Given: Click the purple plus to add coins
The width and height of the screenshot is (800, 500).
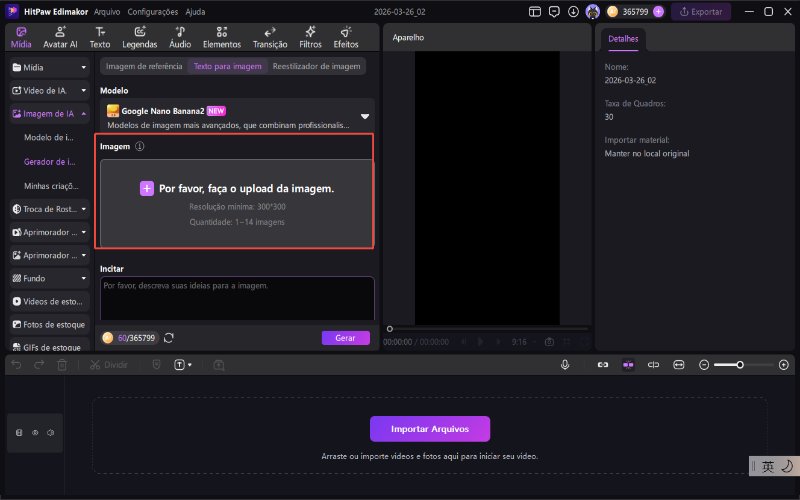Looking at the screenshot, I should [x=658, y=12].
